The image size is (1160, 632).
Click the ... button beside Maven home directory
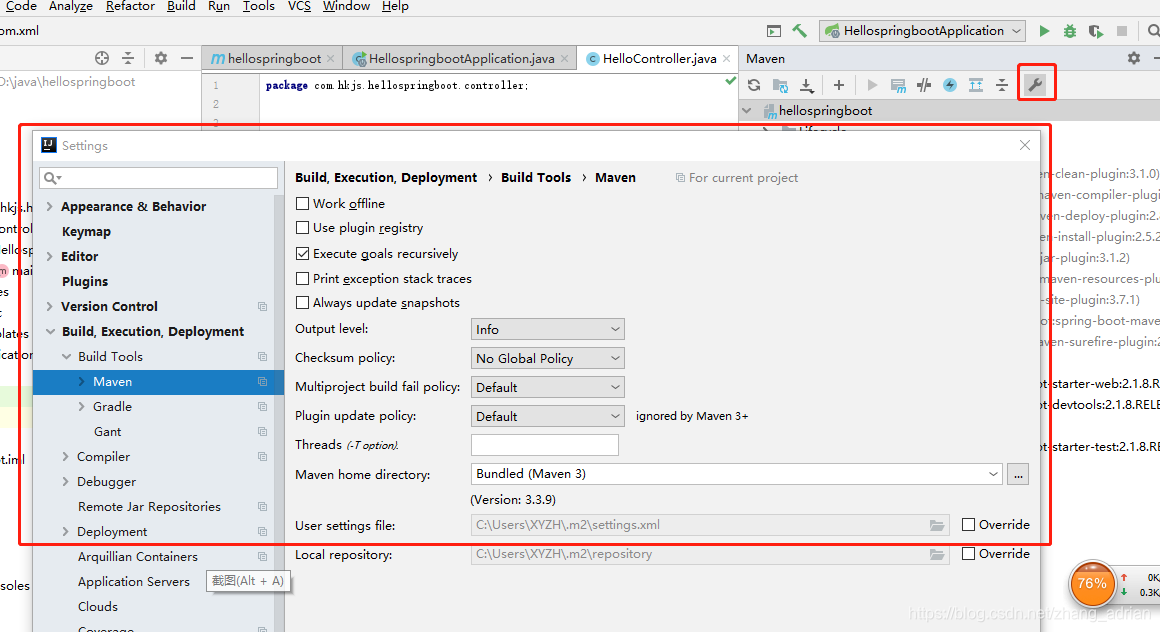(x=1018, y=474)
